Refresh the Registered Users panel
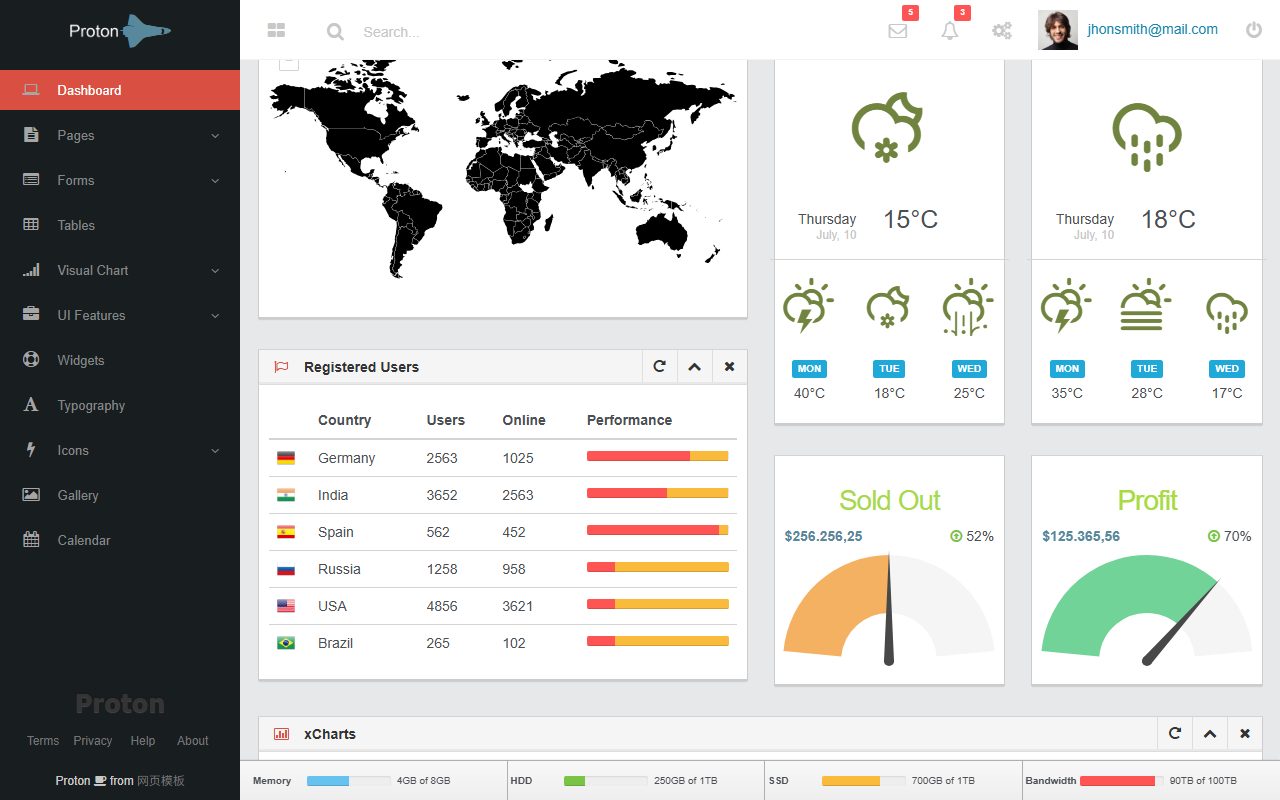 tap(660, 367)
